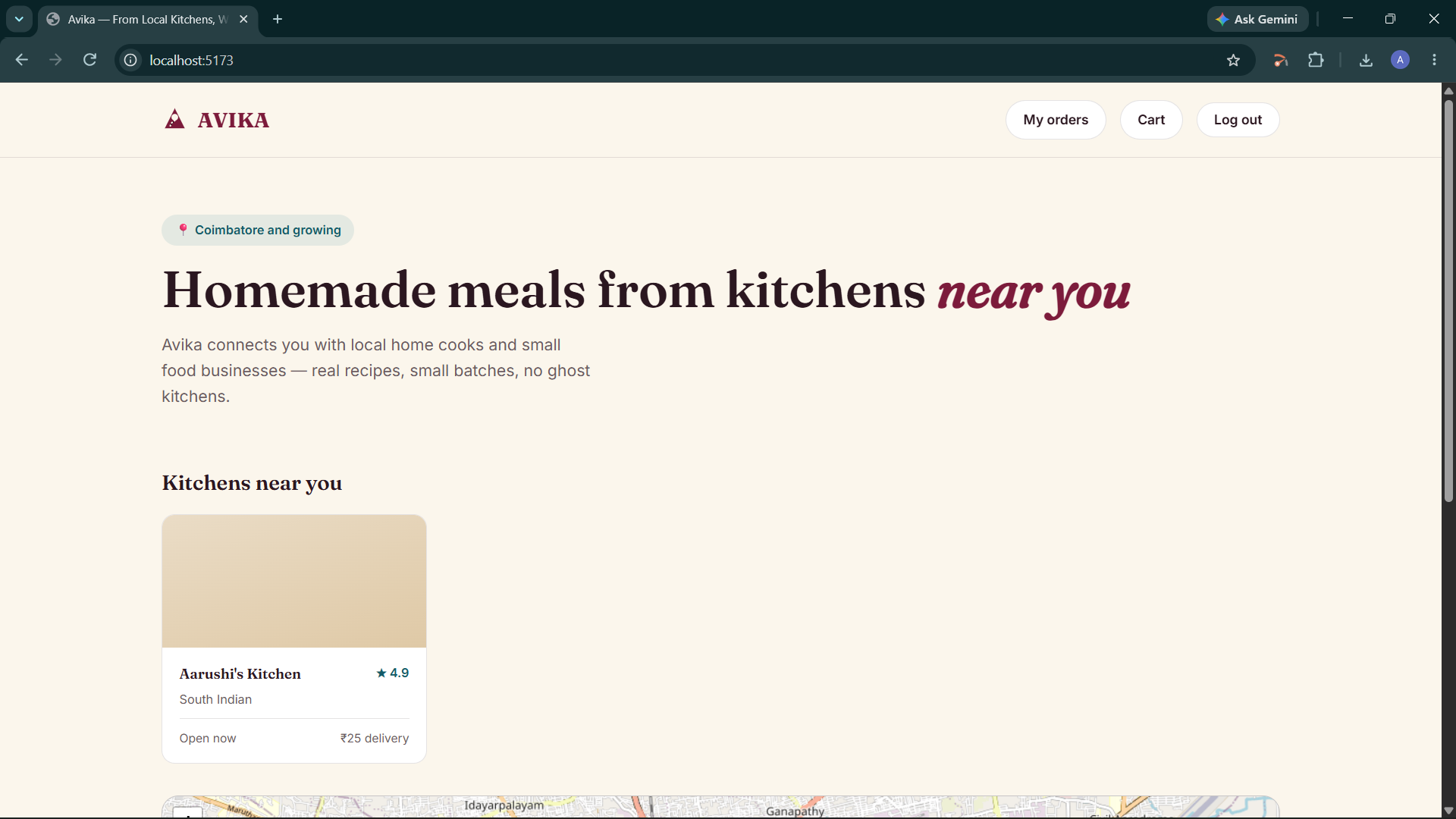Click the 4.9 star rating
This screenshot has width=1456, height=819.
[393, 673]
